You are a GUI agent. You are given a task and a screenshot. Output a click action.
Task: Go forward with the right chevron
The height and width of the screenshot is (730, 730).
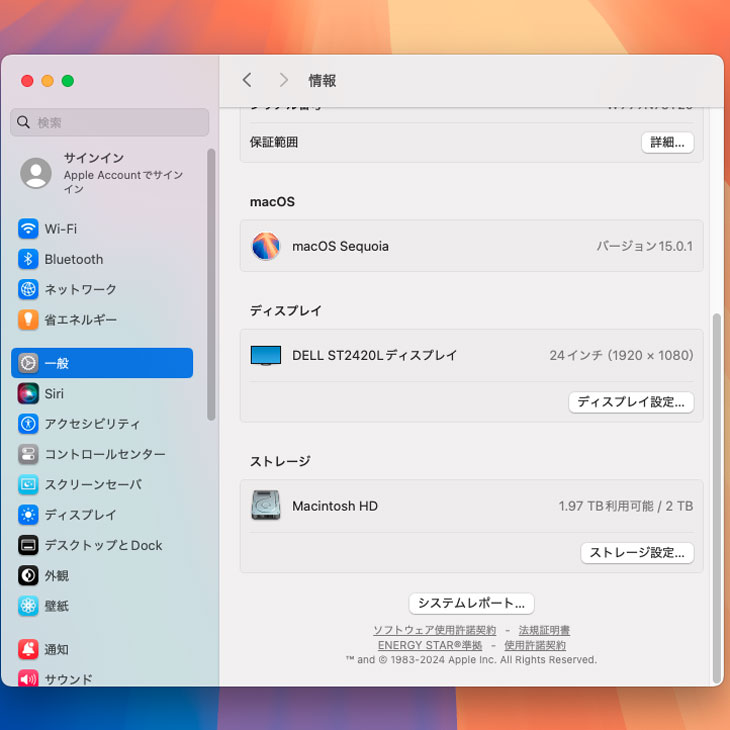284,80
